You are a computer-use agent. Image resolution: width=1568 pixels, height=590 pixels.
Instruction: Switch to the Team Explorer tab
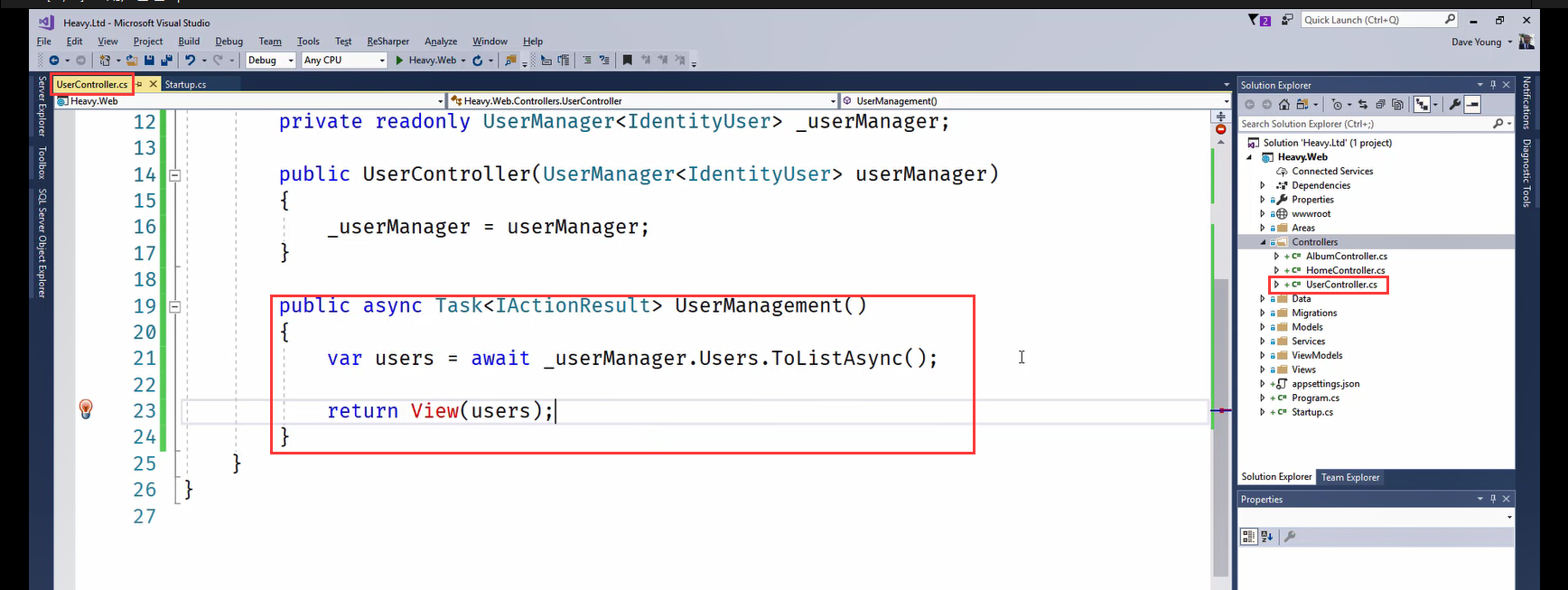(1349, 477)
